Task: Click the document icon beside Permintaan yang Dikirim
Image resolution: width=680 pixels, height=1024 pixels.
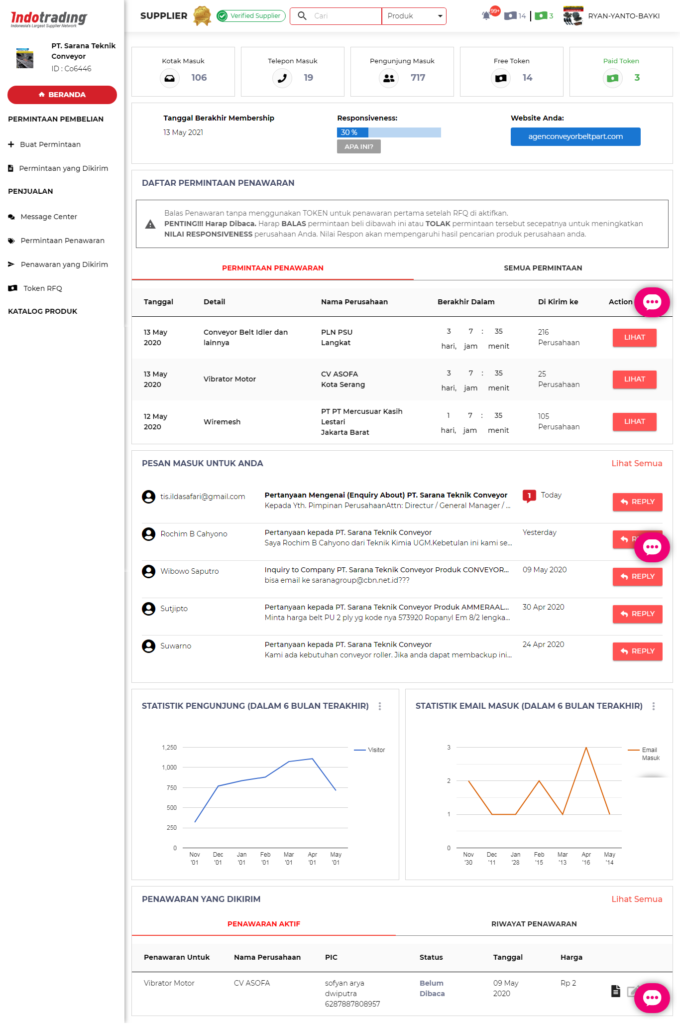Action: tap(10, 168)
